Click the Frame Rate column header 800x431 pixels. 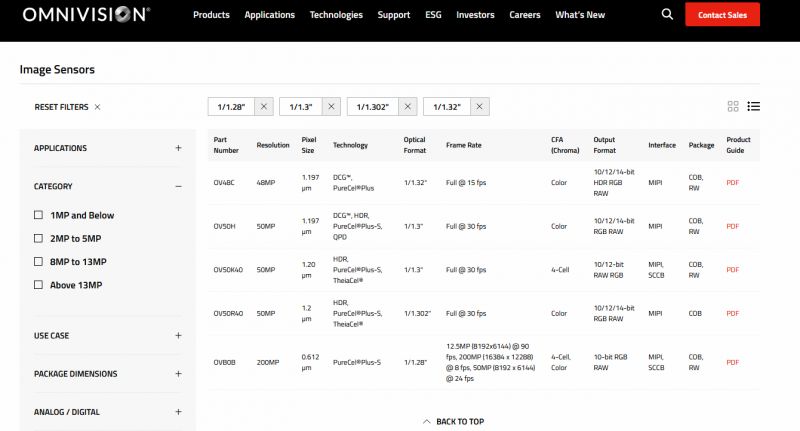tap(464, 145)
